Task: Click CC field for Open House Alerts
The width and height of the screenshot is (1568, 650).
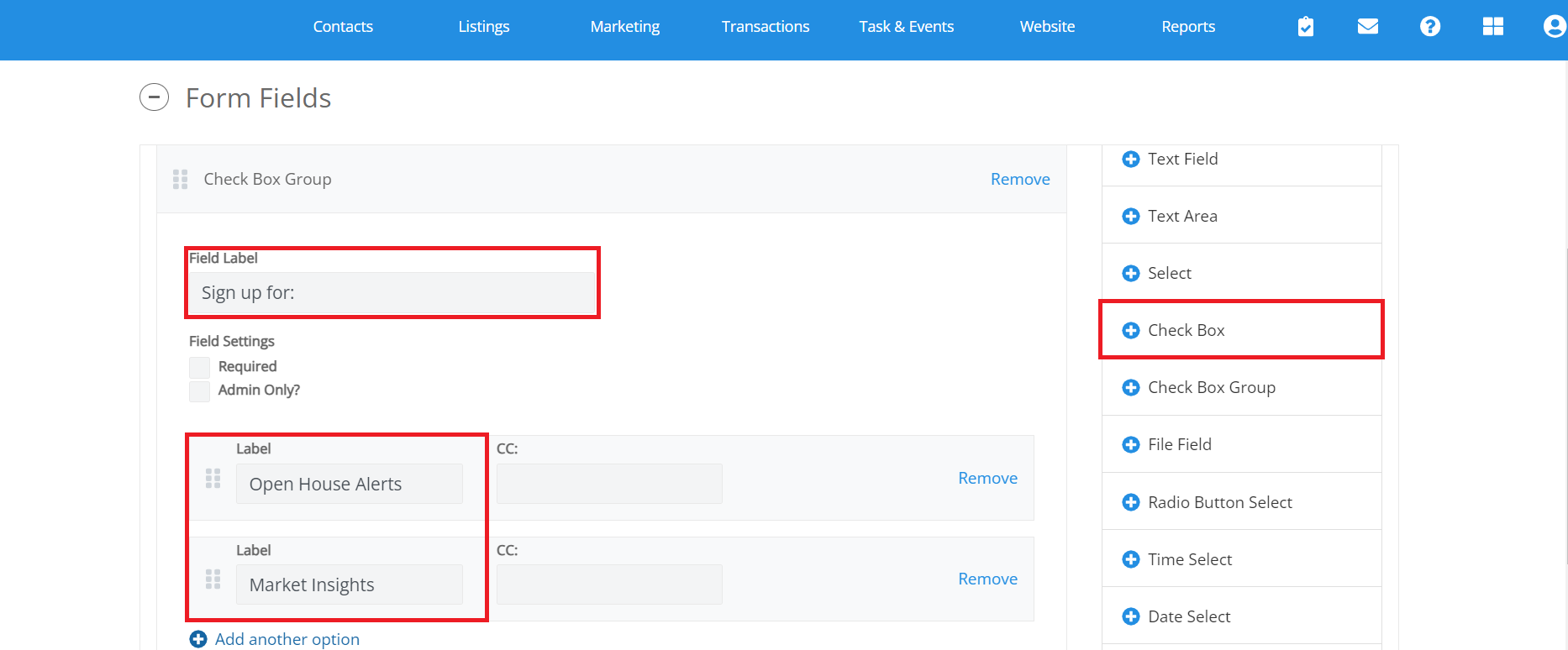Action: [x=609, y=484]
